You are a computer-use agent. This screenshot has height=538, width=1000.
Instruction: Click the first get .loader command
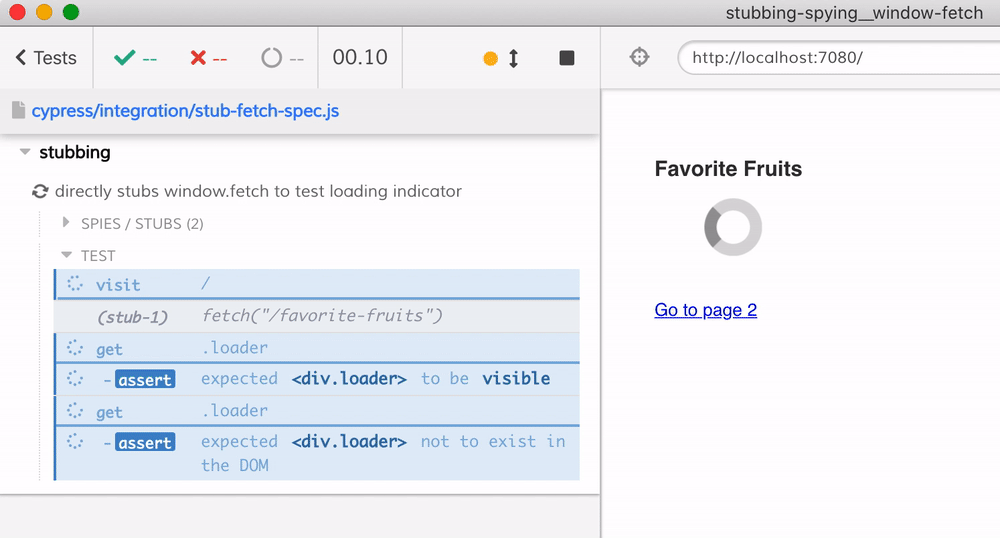[317, 348]
